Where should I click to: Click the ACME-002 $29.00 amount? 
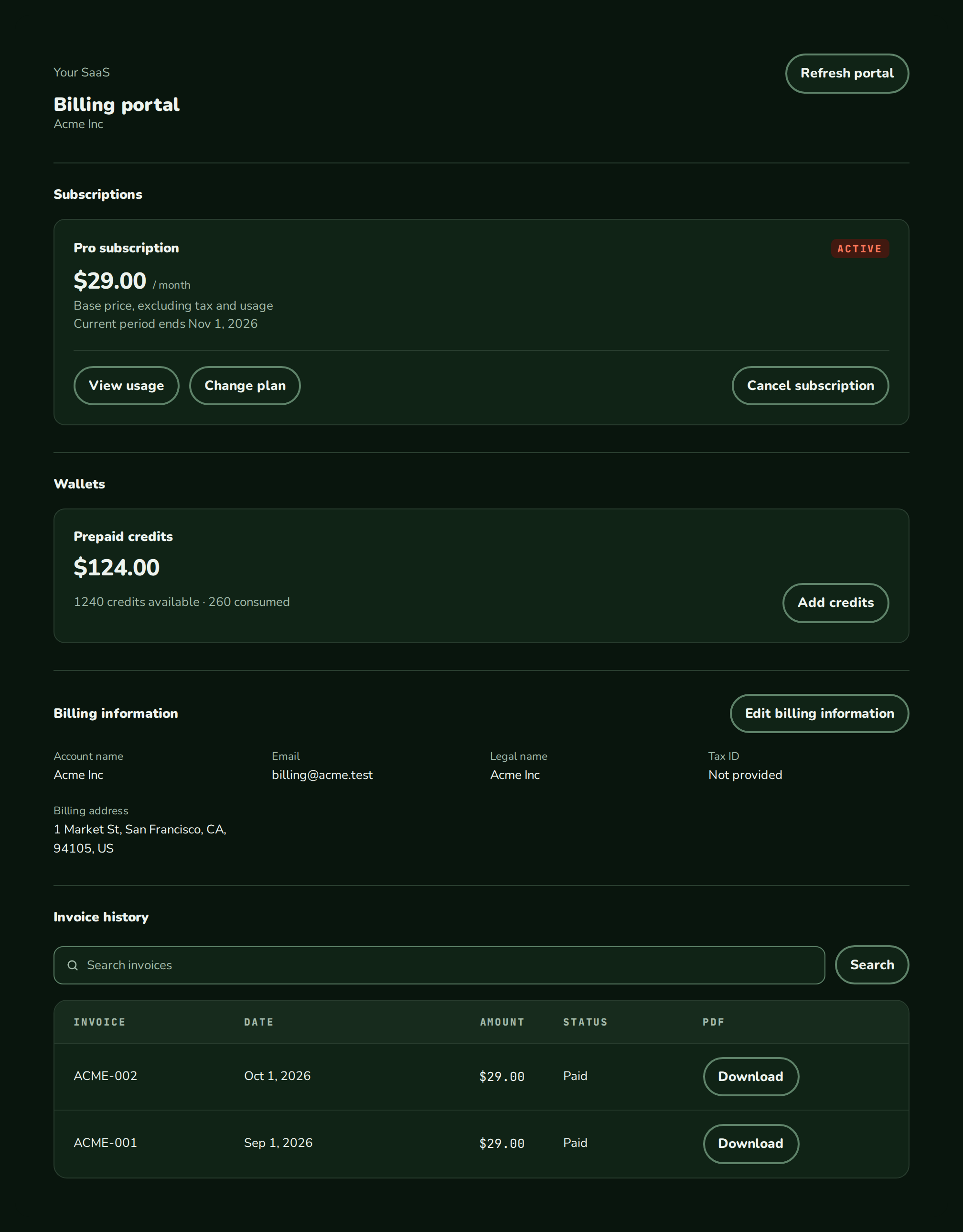click(502, 1077)
